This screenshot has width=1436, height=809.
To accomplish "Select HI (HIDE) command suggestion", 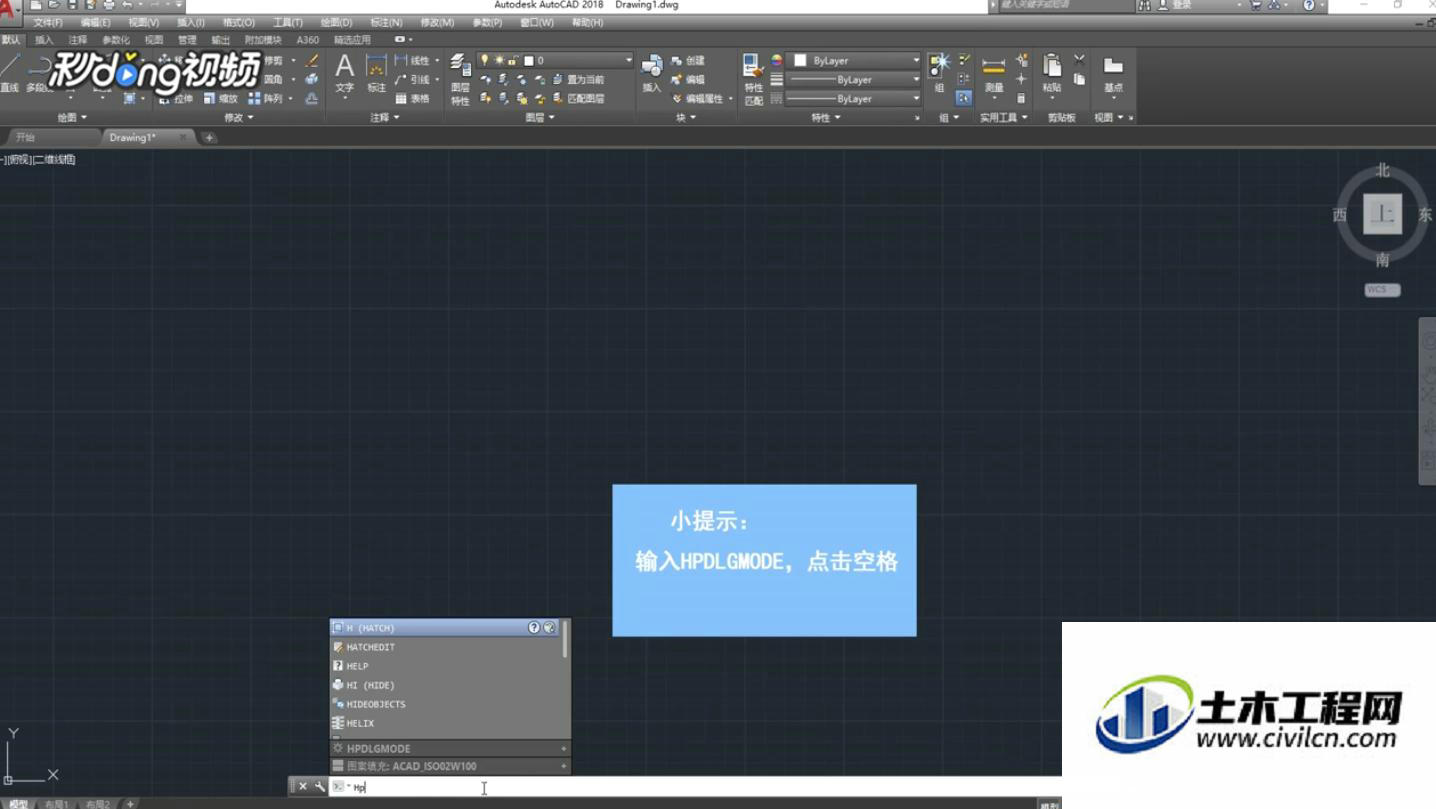I will 446,685.
